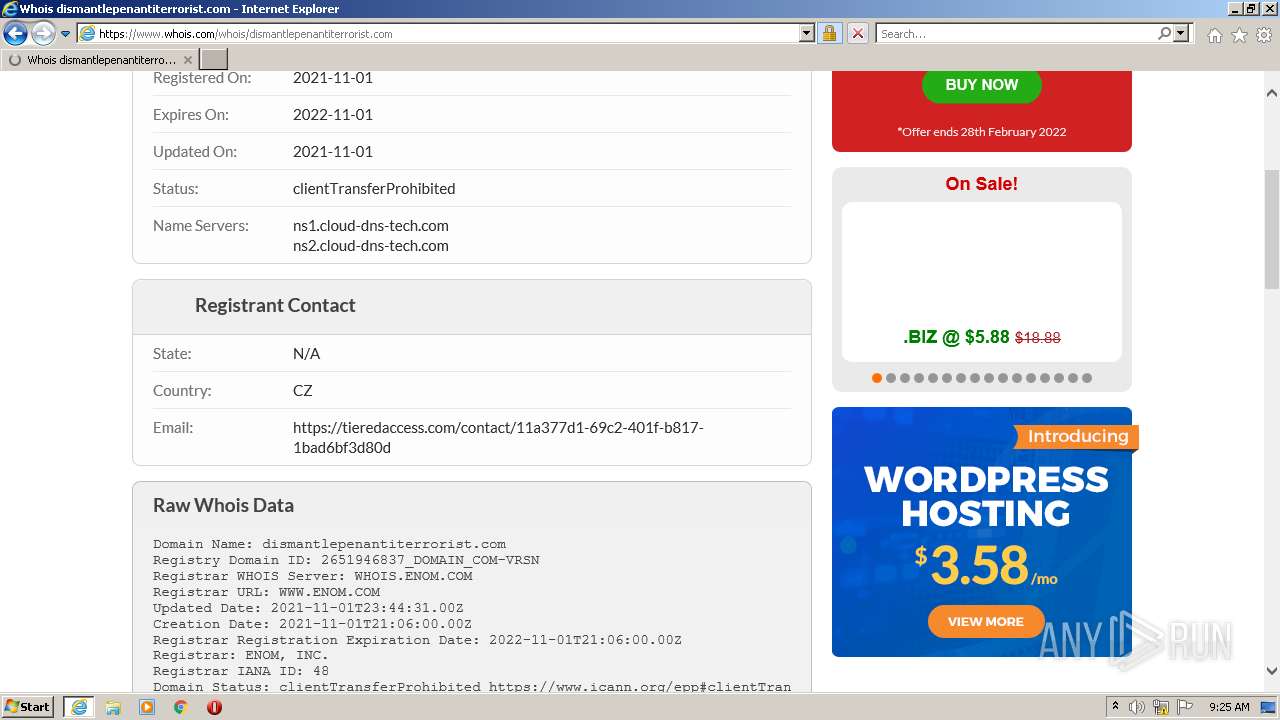Click the VIEW MORE WordPress hosting button

986,621
